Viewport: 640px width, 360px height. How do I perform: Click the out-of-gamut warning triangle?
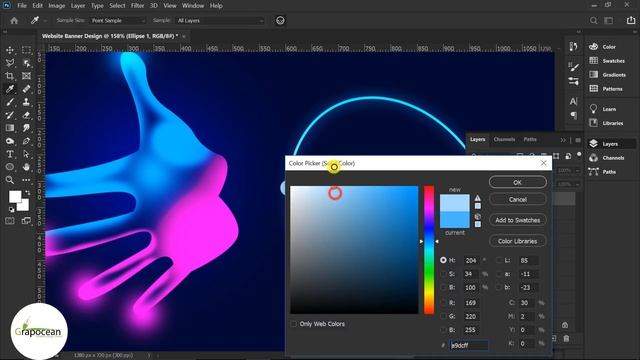click(x=478, y=198)
